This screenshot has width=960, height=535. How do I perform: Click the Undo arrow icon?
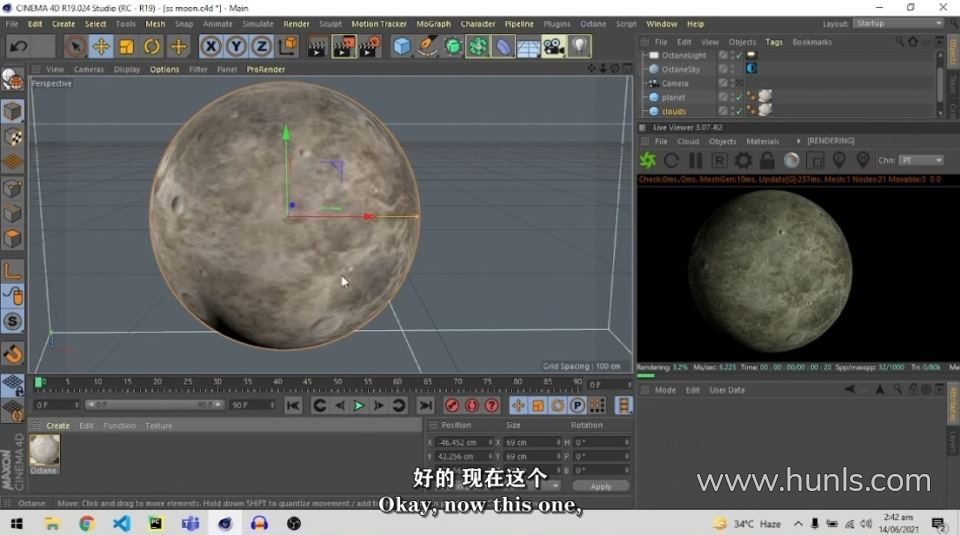17,46
